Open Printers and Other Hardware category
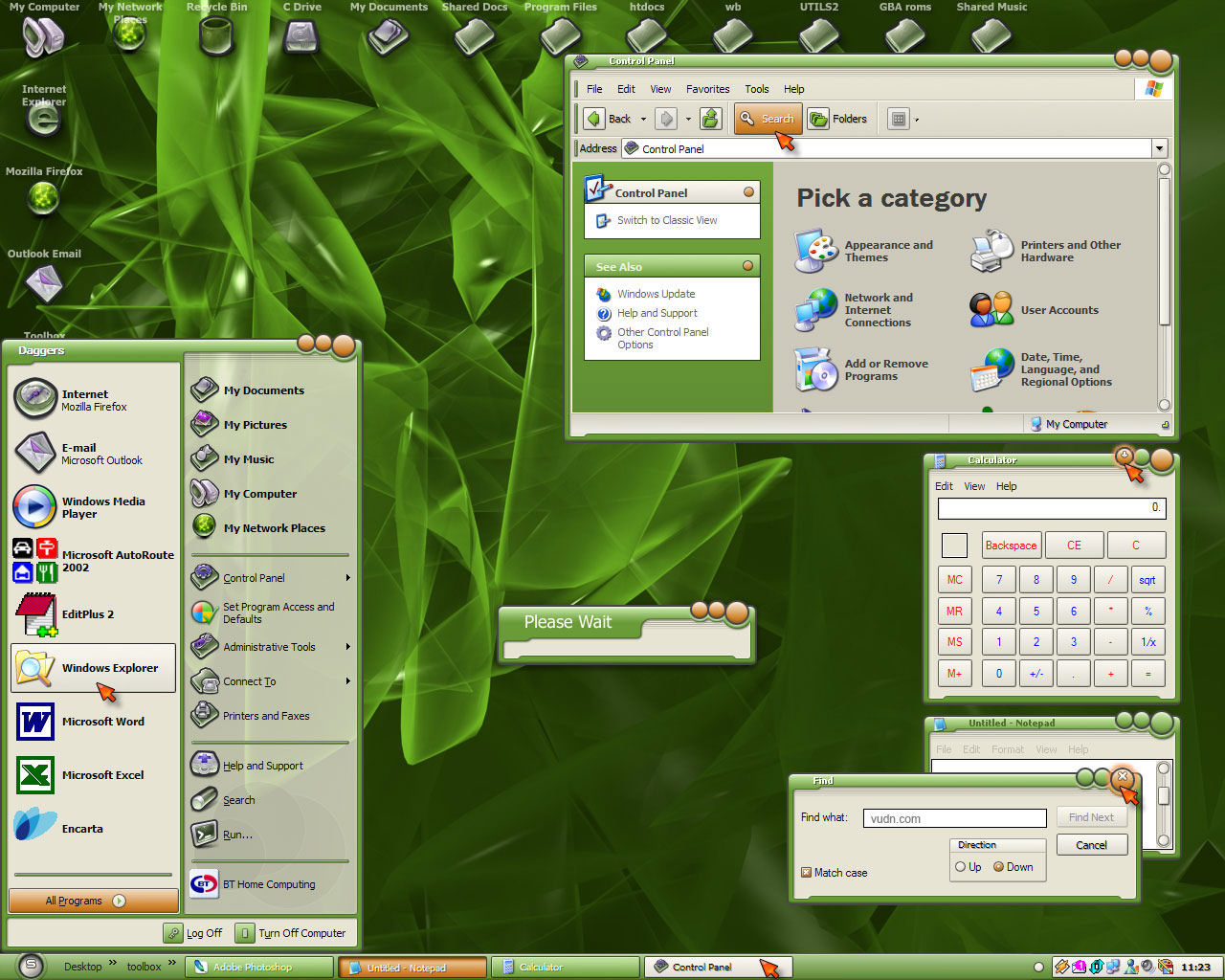 pyautogui.click(x=1047, y=251)
